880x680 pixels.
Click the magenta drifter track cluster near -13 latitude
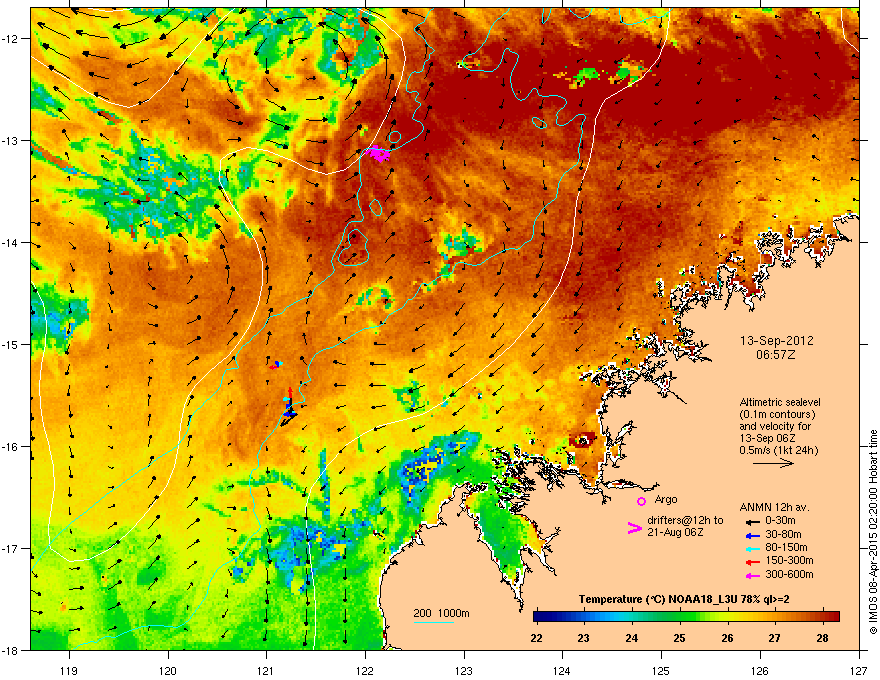pyautogui.click(x=378, y=153)
